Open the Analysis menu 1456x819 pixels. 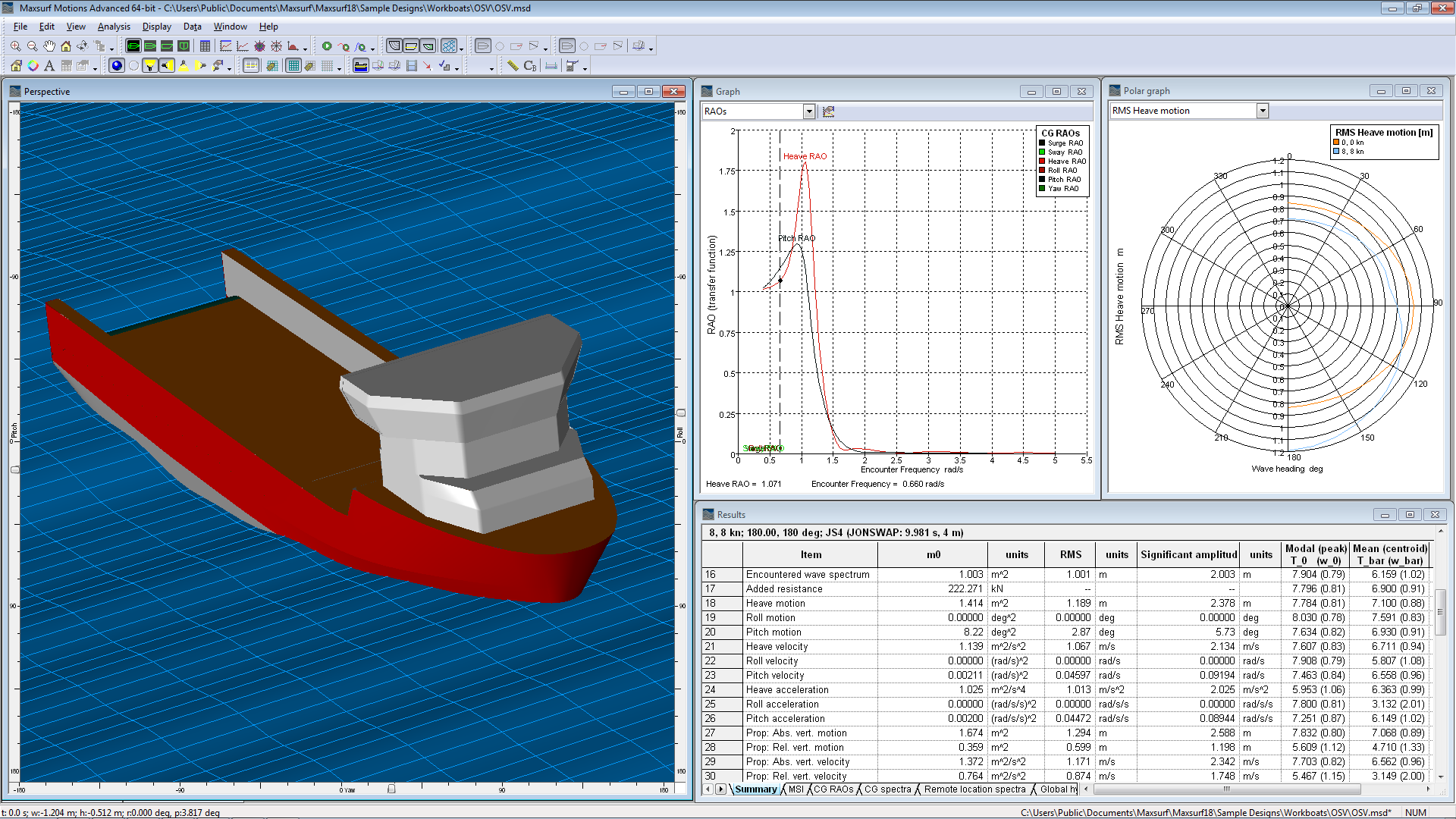point(114,27)
